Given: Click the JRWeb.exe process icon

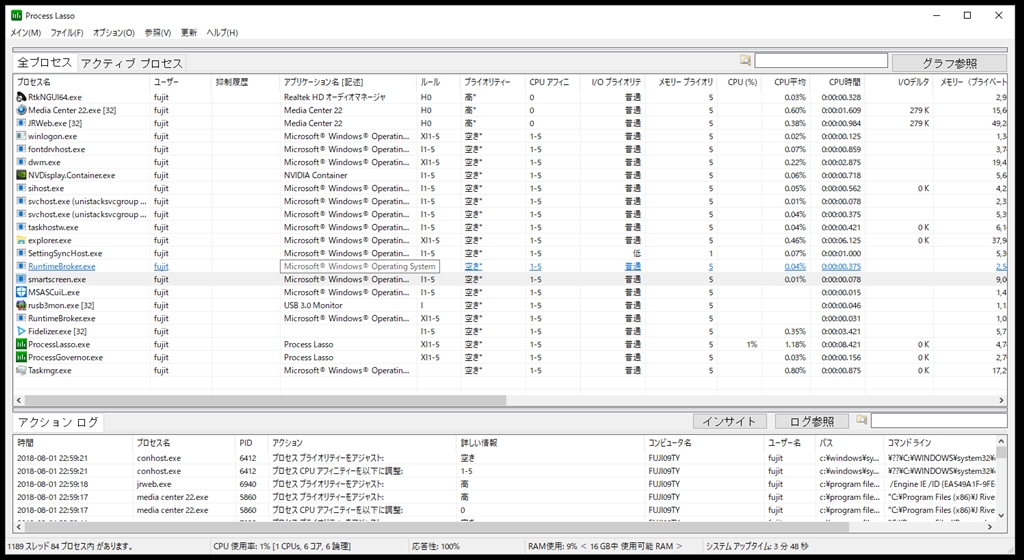Looking at the screenshot, I should tap(21, 123).
